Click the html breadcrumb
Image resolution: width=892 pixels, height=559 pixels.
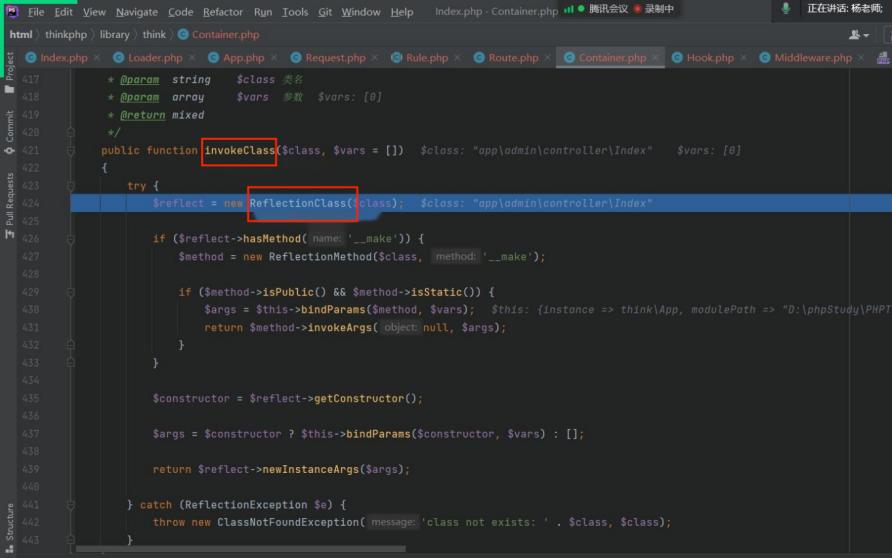[20, 35]
